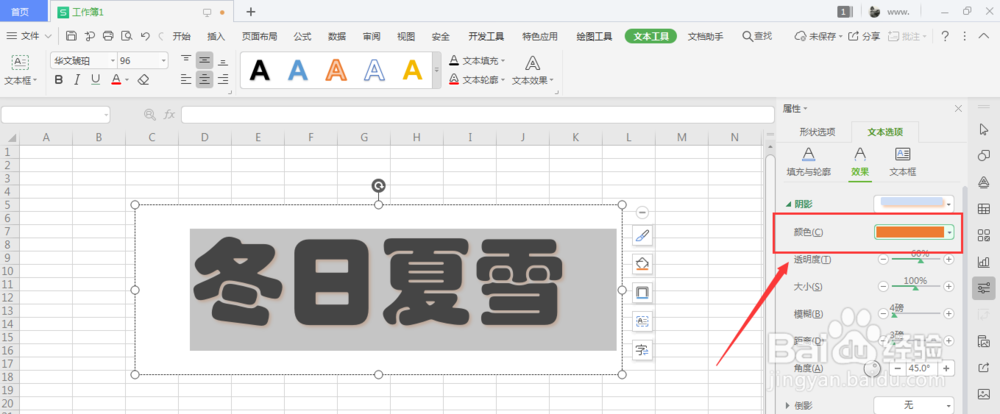Toggle Bold formatting
This screenshot has height=414, width=1000.
coord(59,80)
